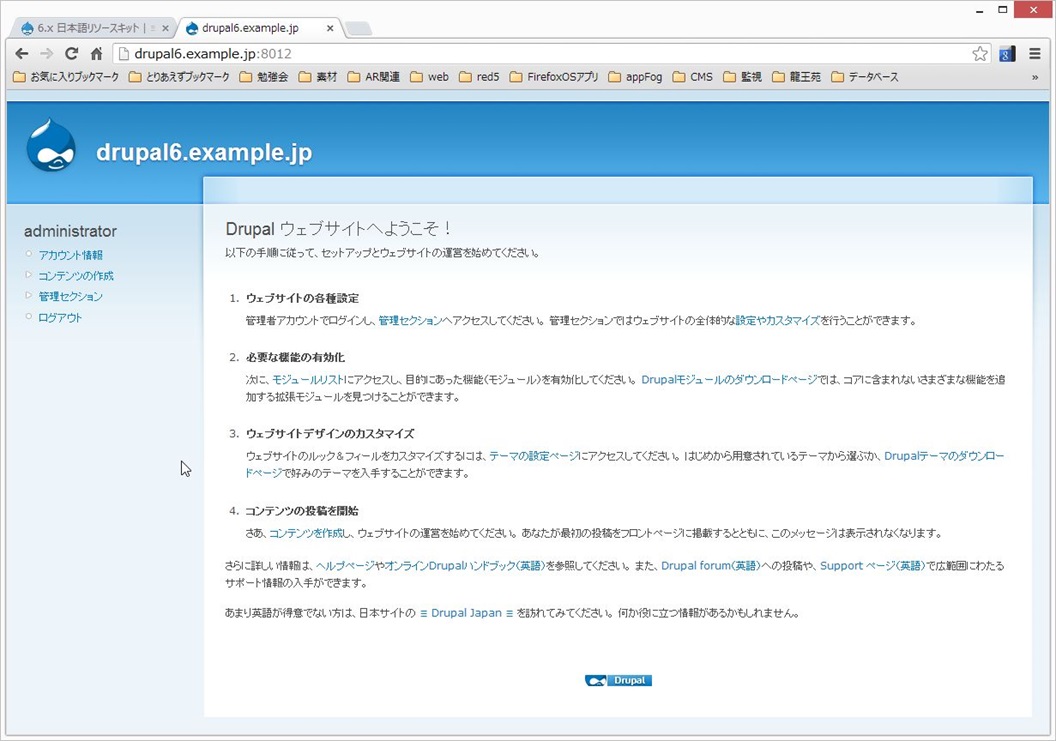Minimize the browser window

tap(979, 10)
